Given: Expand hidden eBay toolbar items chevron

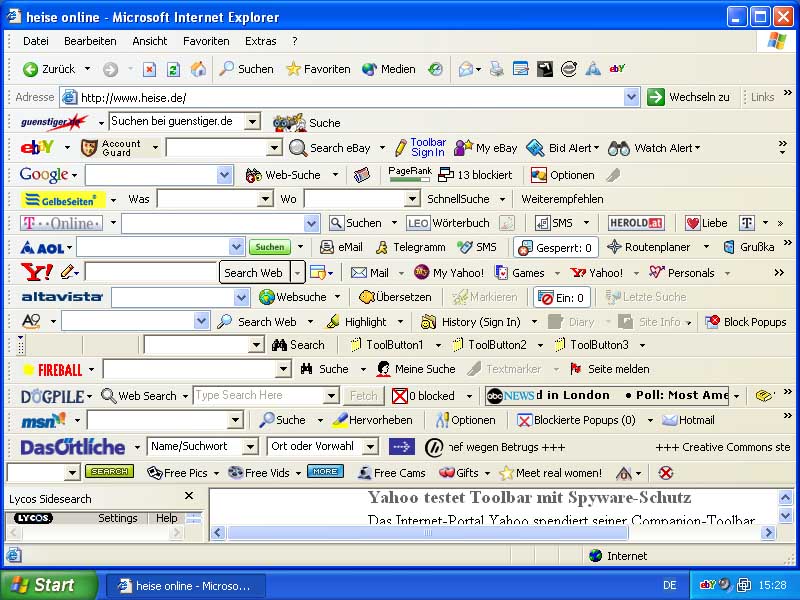Looking at the screenshot, I should [782, 147].
